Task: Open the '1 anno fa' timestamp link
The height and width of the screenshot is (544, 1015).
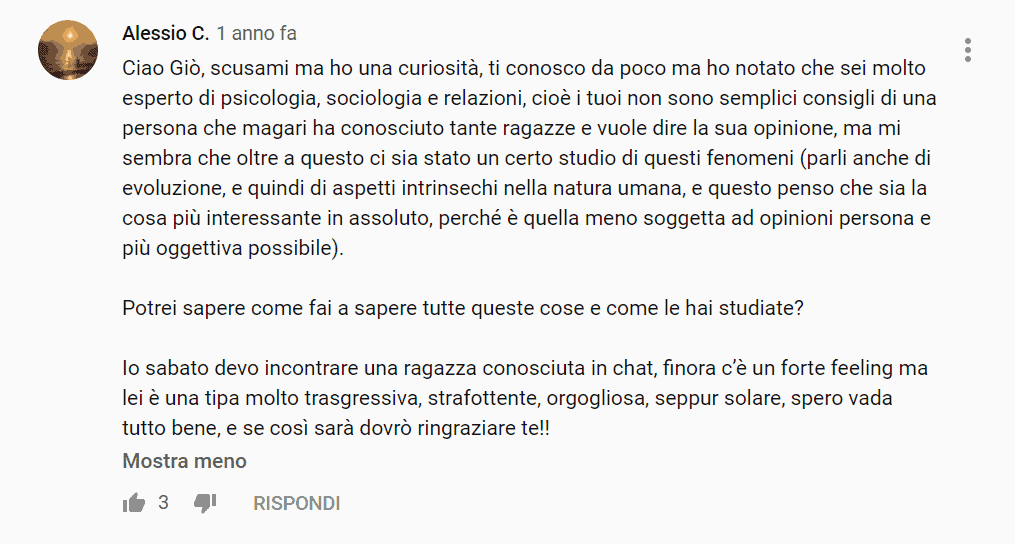Action: point(256,33)
